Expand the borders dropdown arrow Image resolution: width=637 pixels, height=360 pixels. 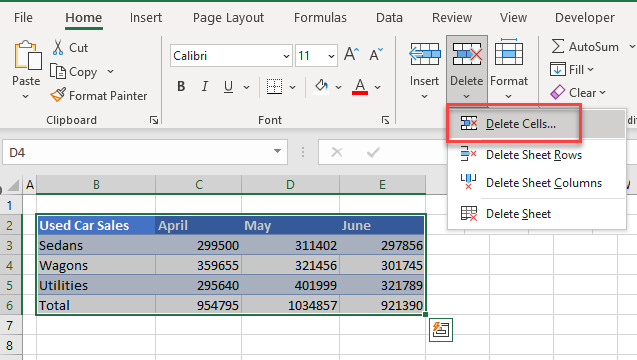(292, 87)
